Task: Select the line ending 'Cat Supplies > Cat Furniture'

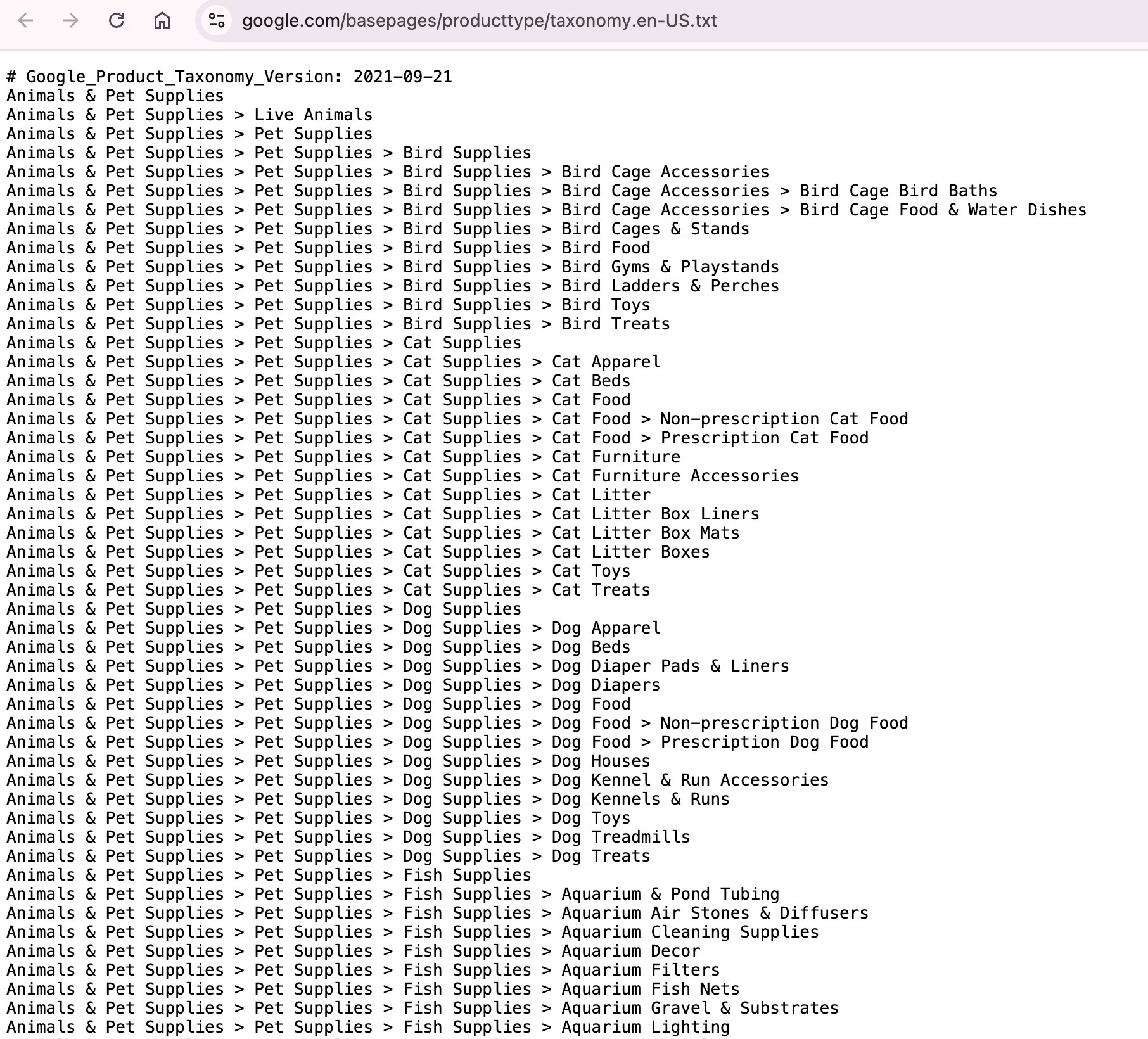Action: point(343,457)
